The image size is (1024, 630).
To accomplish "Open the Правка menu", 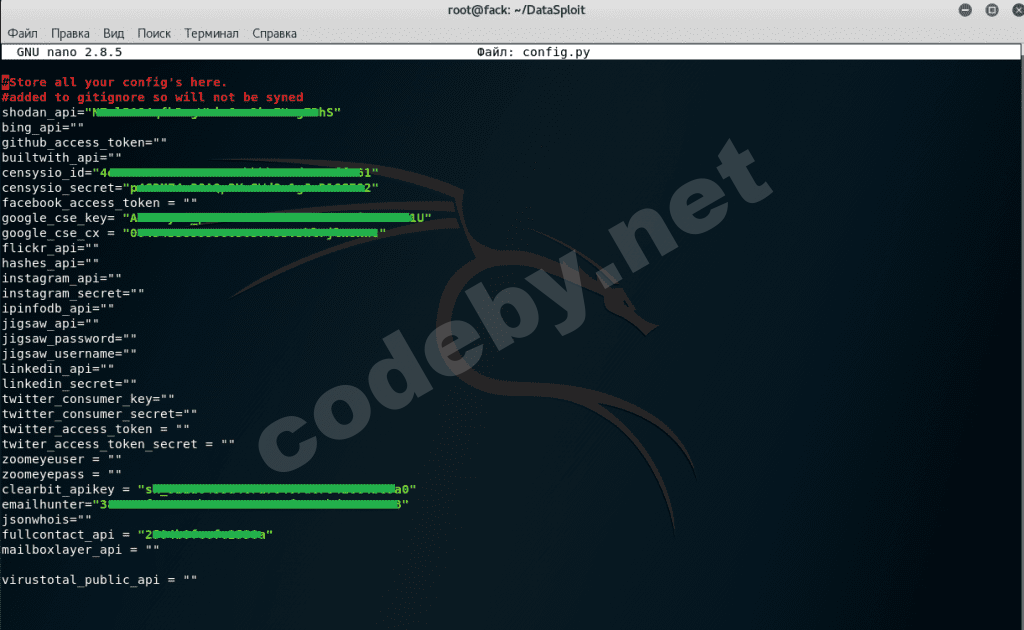I will pyautogui.click(x=70, y=33).
